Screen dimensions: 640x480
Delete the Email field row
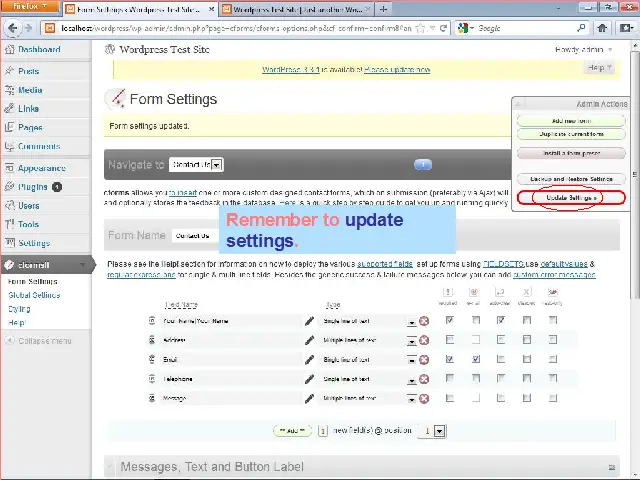point(424,359)
